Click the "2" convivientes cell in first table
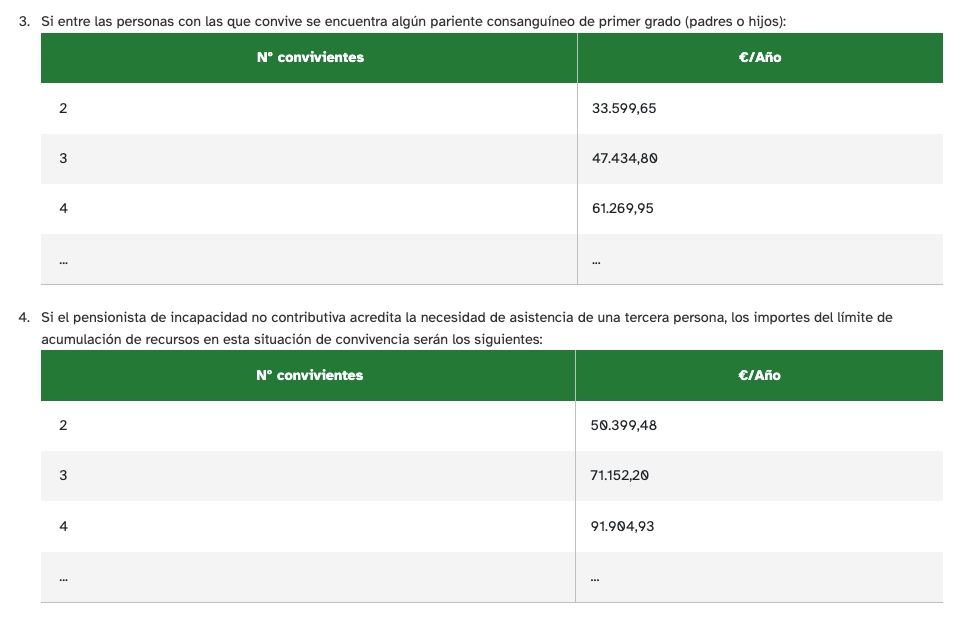The image size is (966, 624). tap(63, 108)
